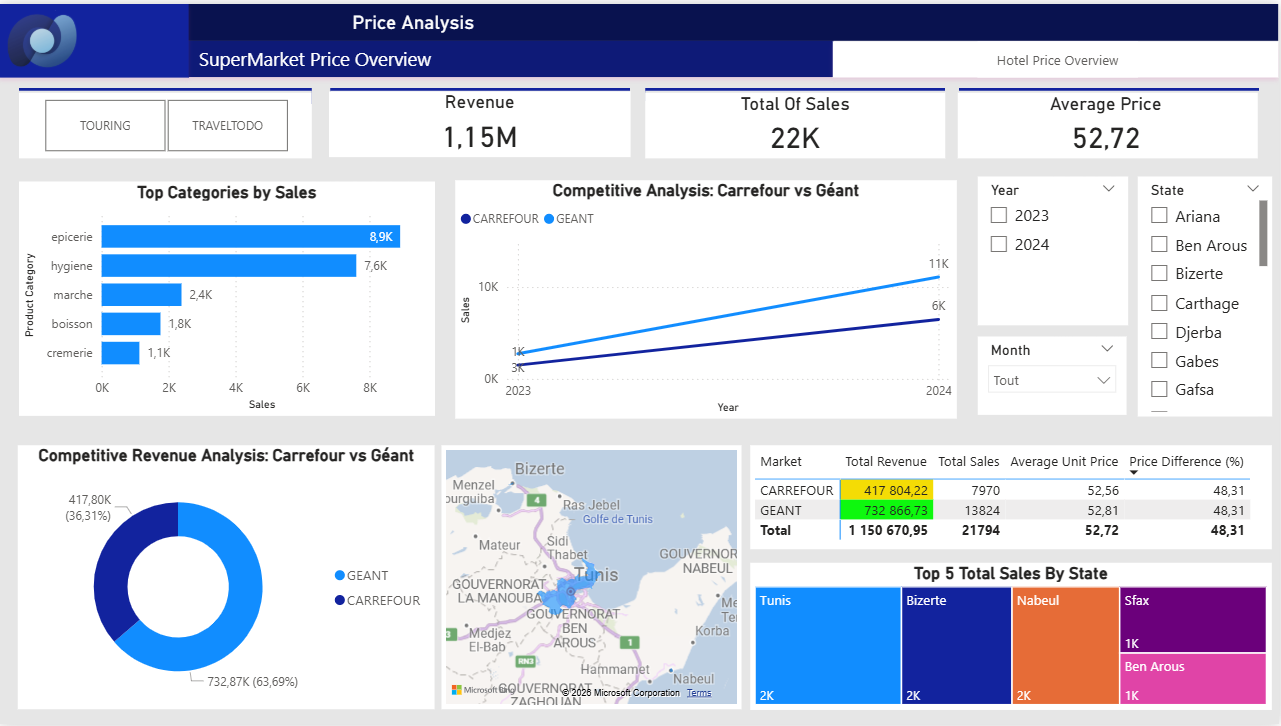This screenshot has height=726, width=1281.
Task: Select the Ben Arous tile in treemap
Action: coord(1193,680)
